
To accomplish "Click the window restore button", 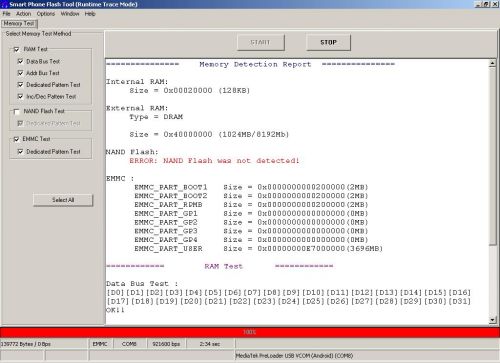I will tap(486, 4).
